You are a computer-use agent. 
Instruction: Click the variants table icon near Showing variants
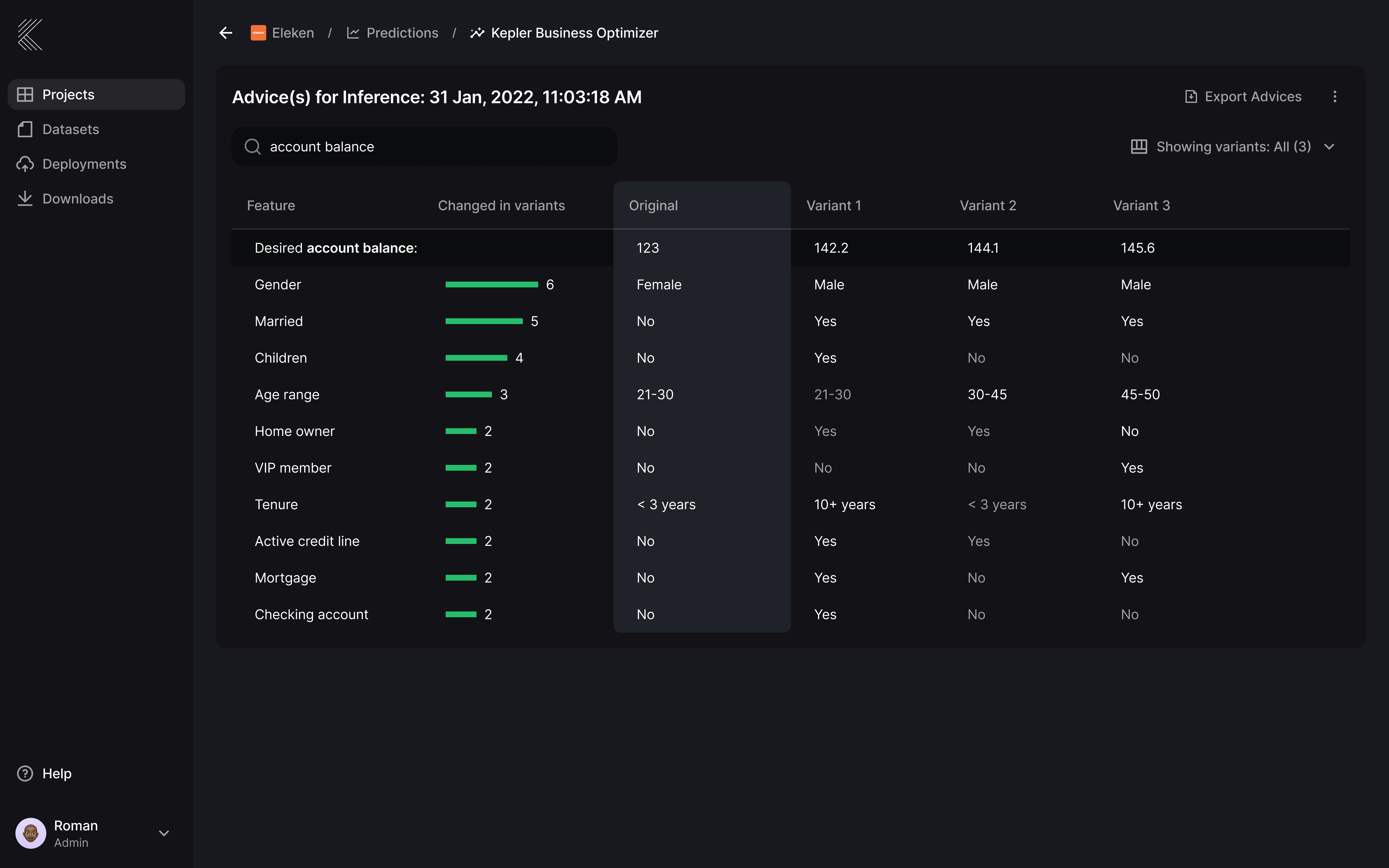pos(1139,146)
